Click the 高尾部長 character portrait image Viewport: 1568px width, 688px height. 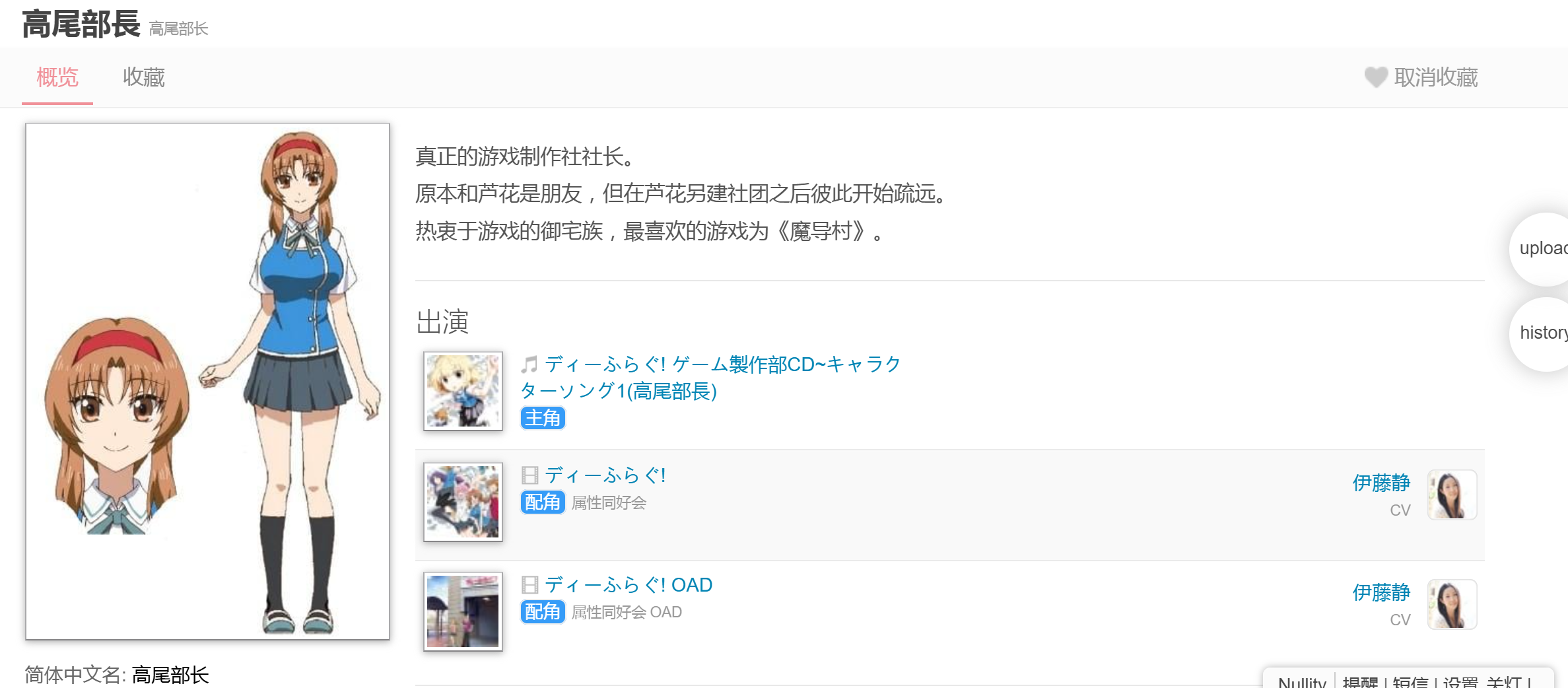[207, 382]
